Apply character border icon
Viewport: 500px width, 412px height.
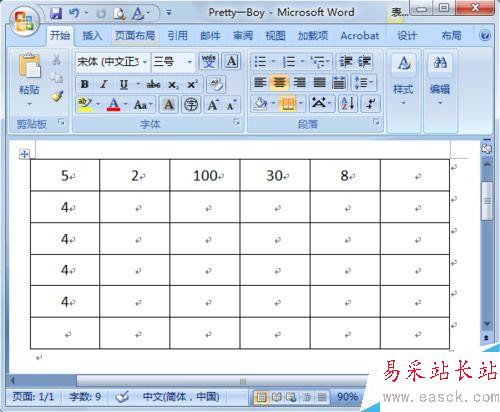tap(231, 61)
